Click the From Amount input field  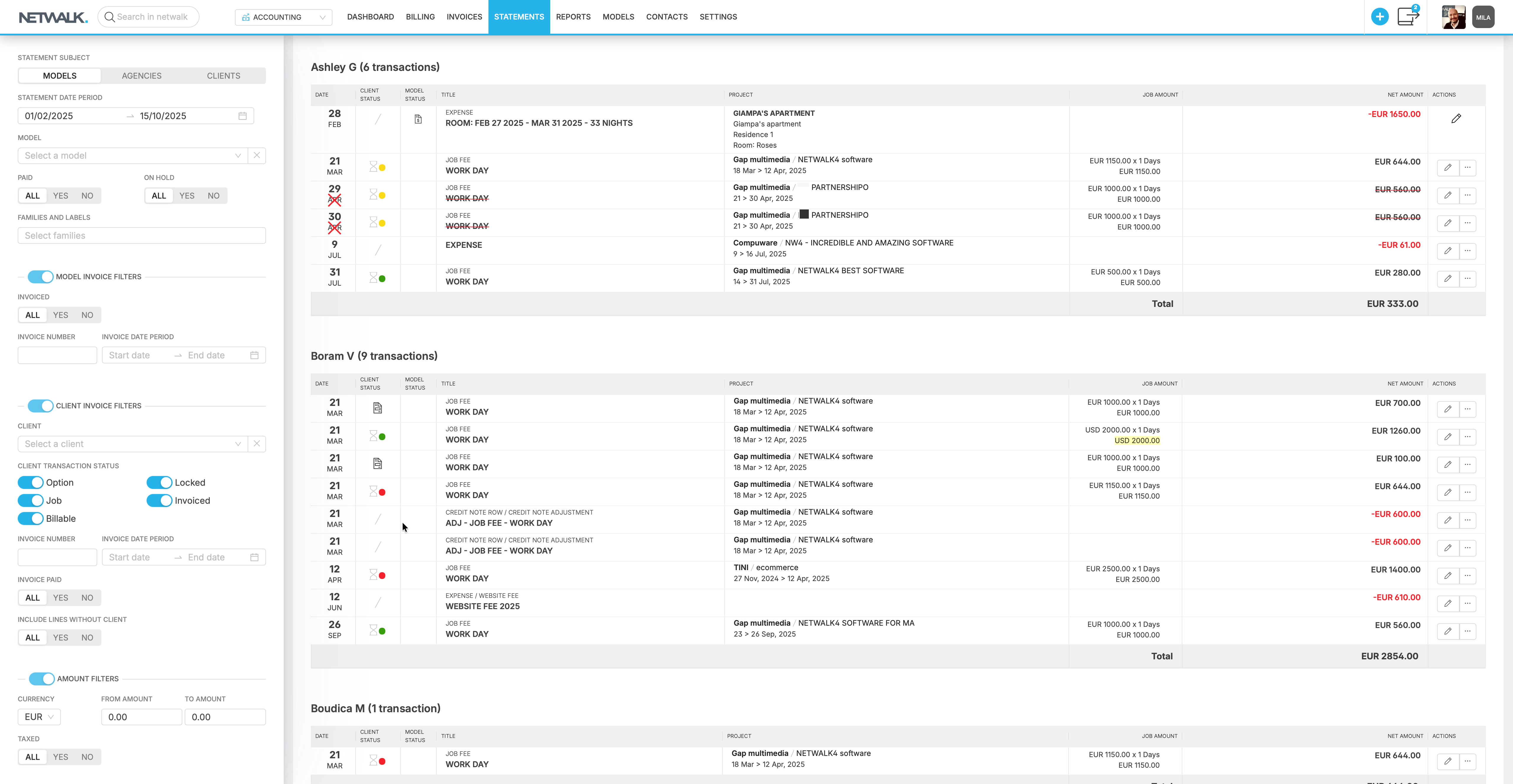(x=141, y=717)
